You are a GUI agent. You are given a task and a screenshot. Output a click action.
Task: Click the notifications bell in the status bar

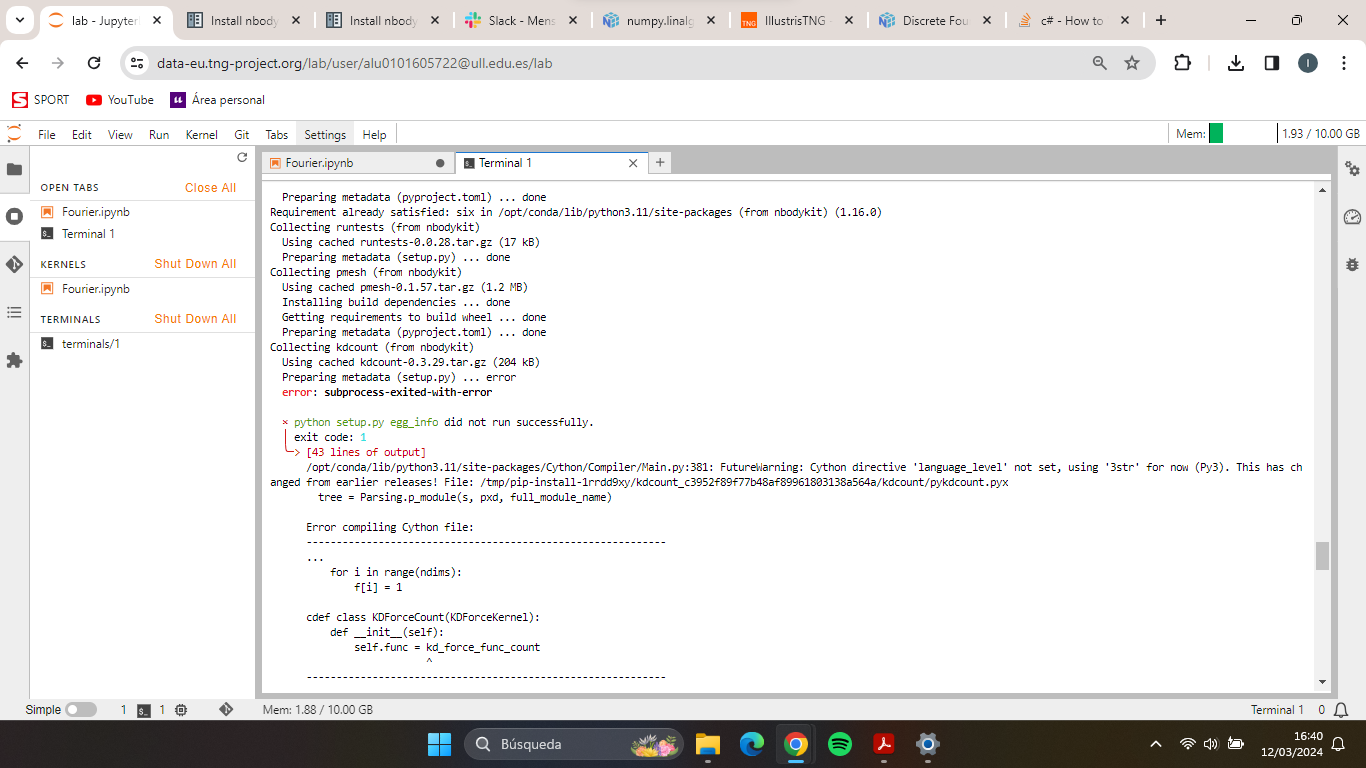1343,709
